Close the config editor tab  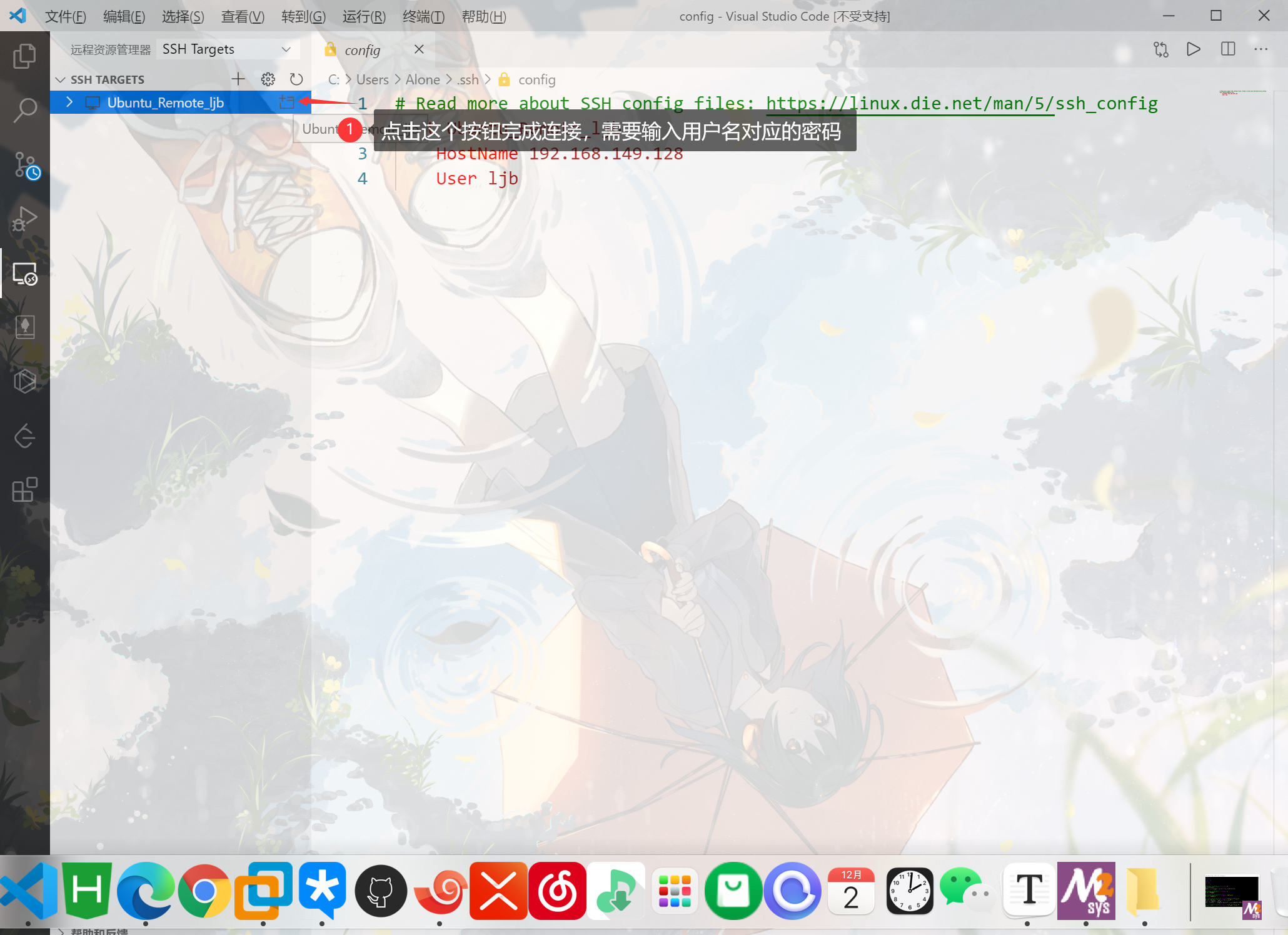419,49
